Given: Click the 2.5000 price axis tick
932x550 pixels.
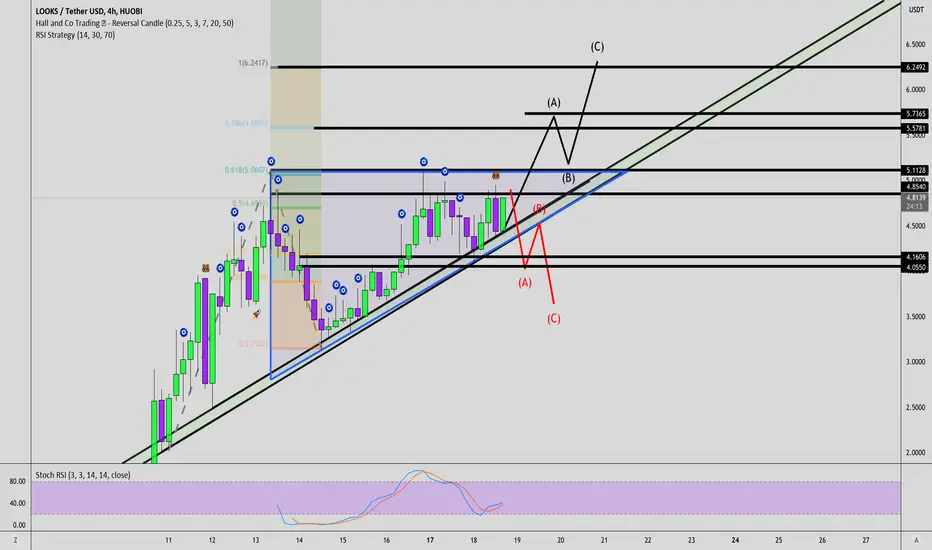Looking at the screenshot, I should [915, 408].
